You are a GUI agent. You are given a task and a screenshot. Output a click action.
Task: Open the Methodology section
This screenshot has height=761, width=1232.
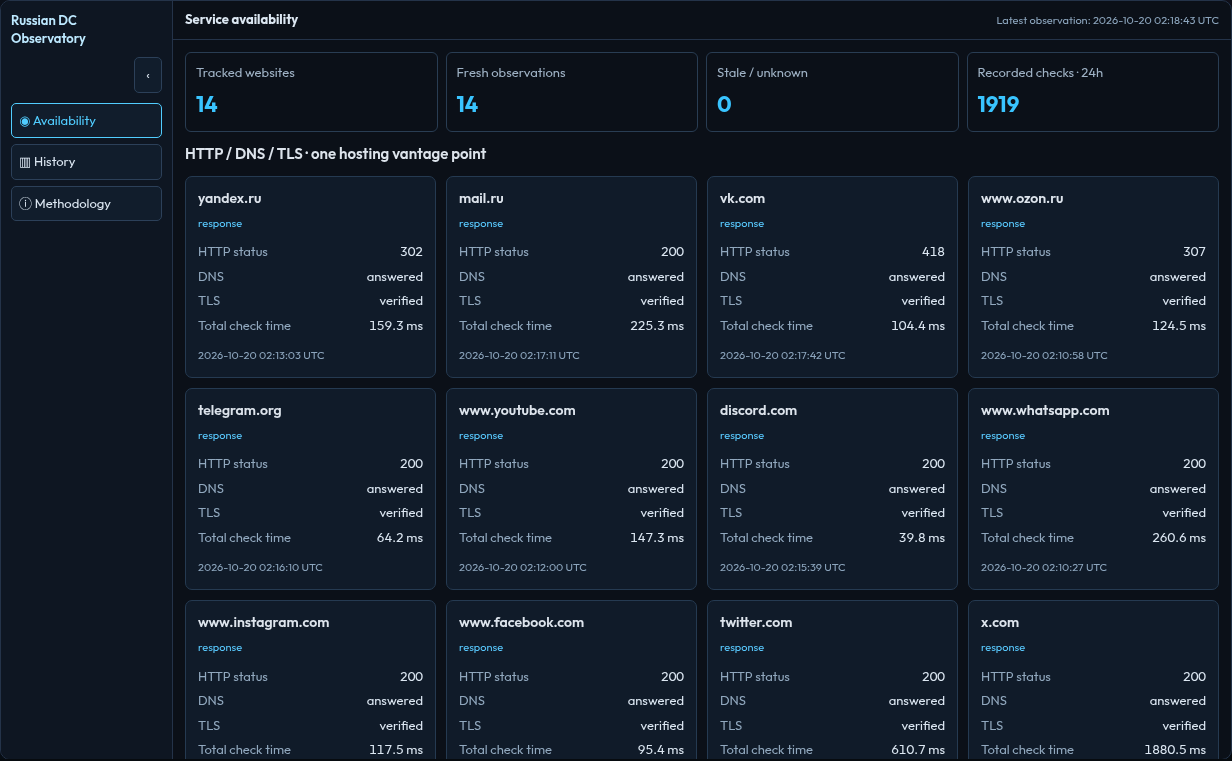[x=86, y=203]
